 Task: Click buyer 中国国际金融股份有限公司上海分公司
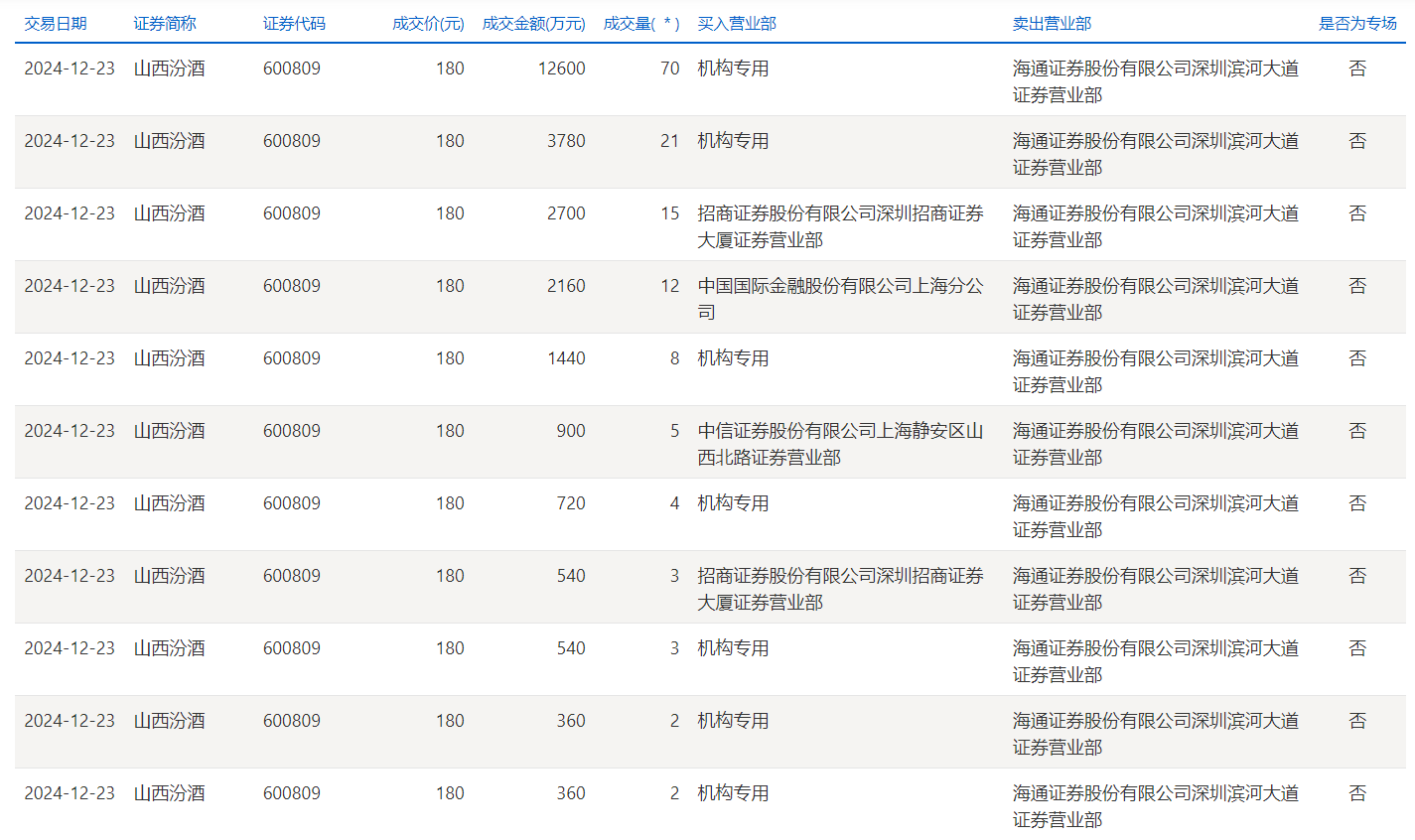point(840,299)
